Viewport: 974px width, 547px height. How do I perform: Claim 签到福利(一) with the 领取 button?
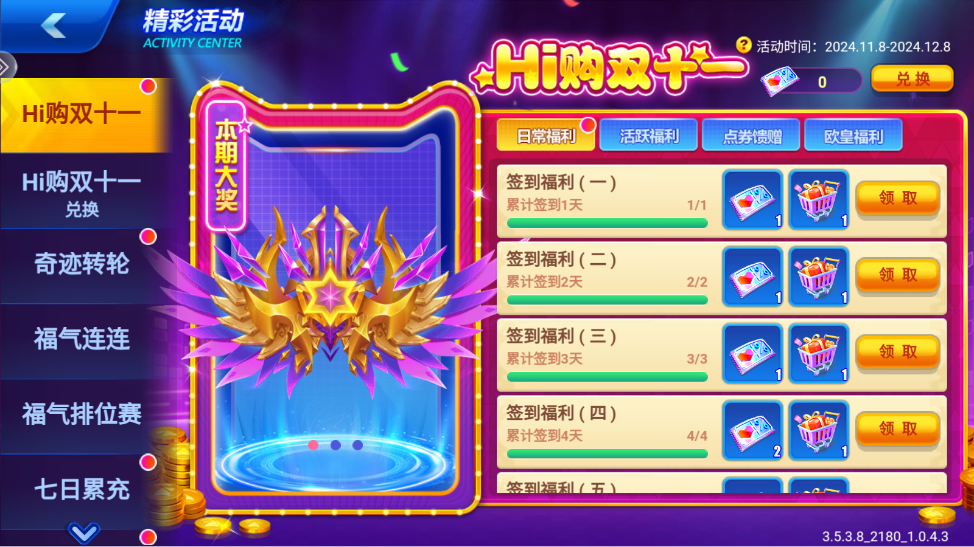point(898,199)
